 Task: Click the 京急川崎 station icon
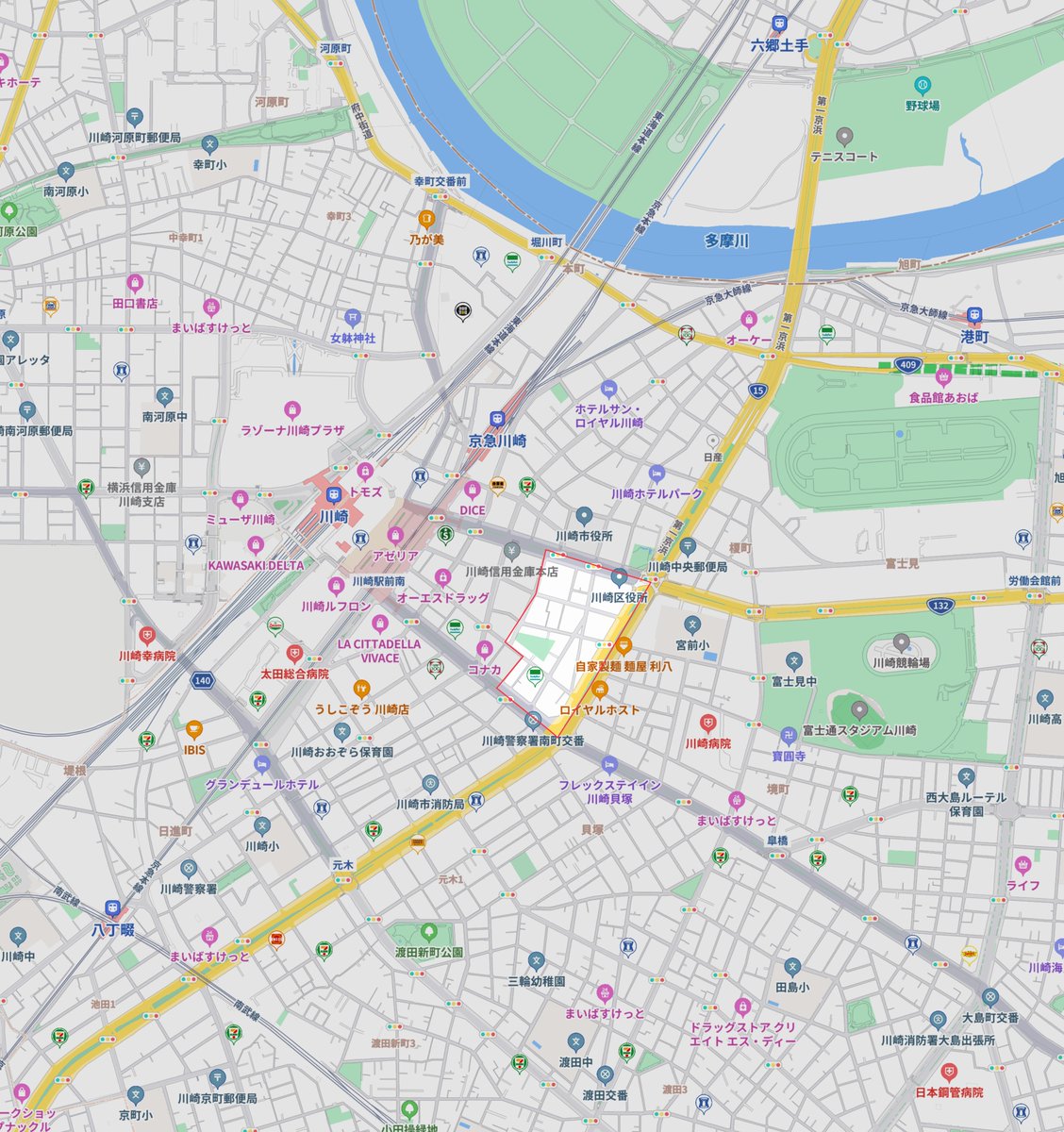497,420
